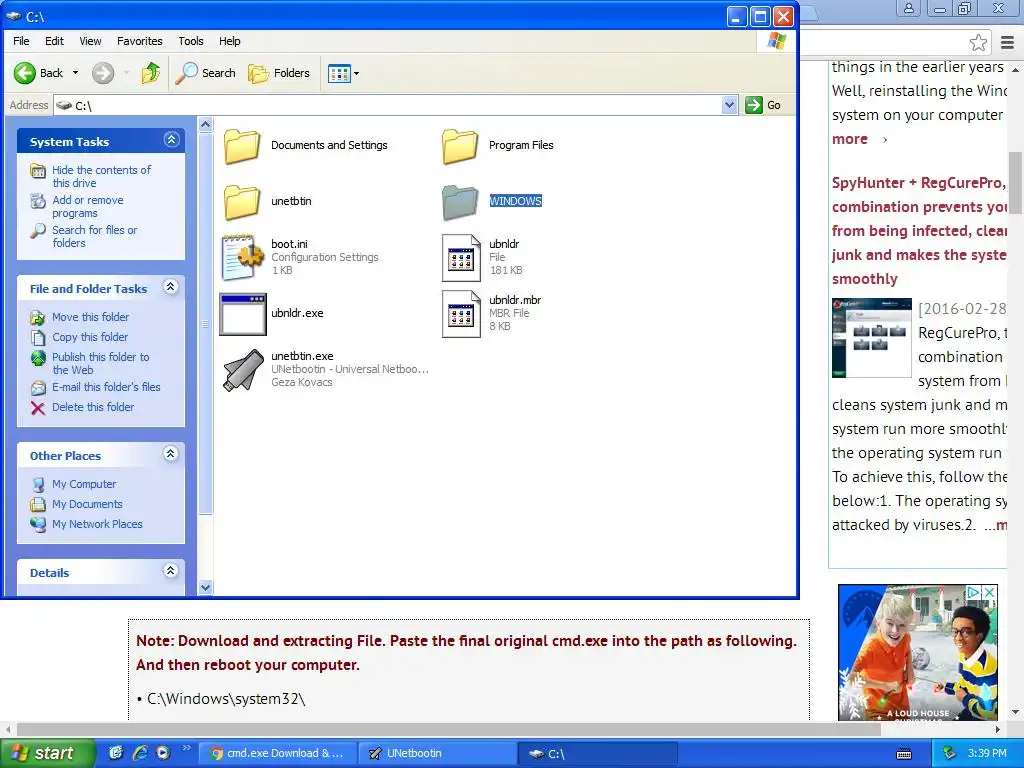Screen dimensions: 1024x768
Task: Select the ubnldr.exe application icon
Action: pos(242,314)
